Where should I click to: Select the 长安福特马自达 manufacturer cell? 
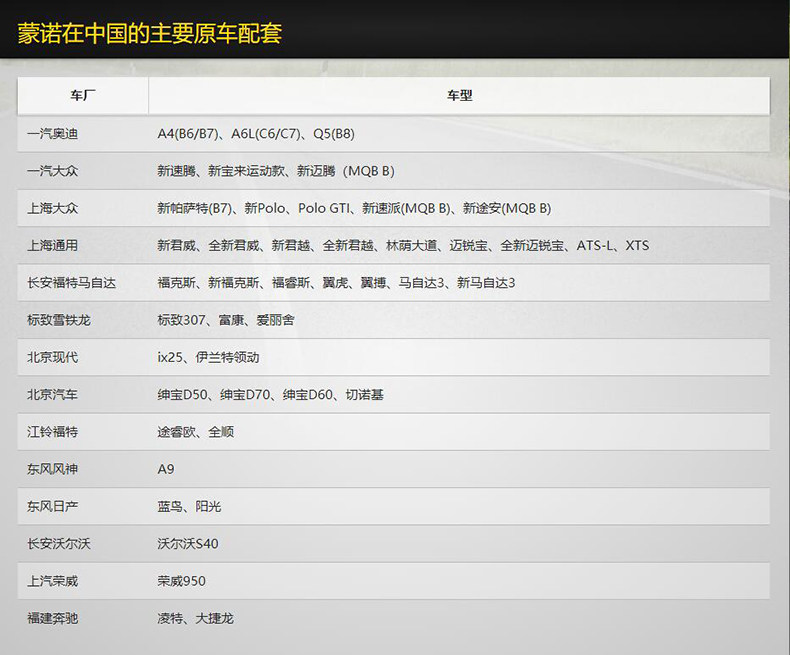tap(83, 283)
